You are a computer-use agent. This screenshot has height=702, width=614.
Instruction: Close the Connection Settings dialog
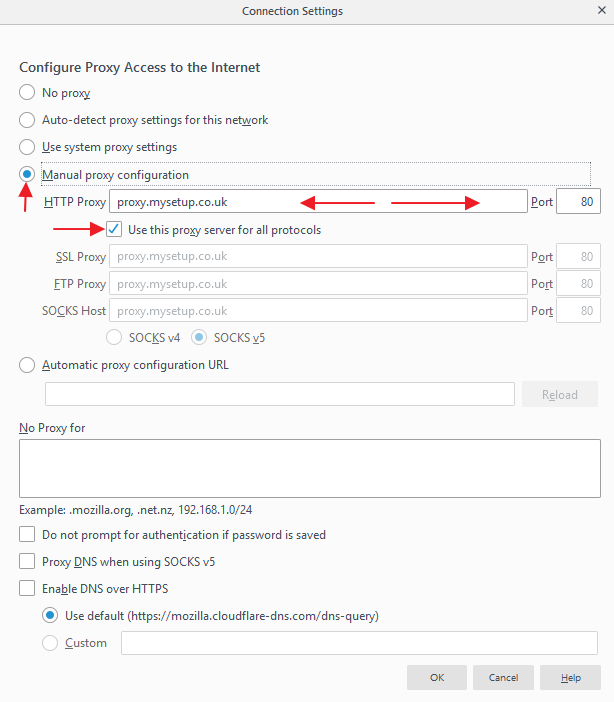click(x=601, y=10)
